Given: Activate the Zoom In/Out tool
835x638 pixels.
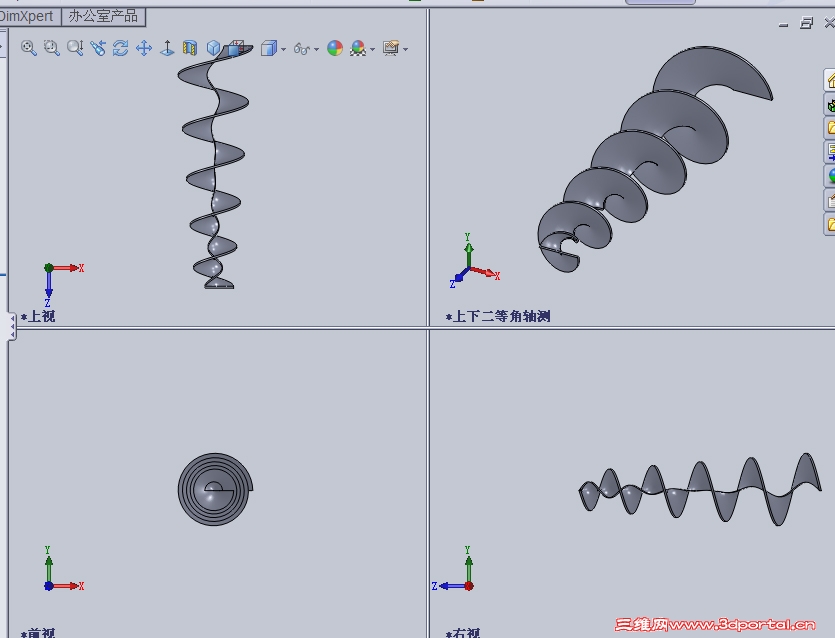Looking at the screenshot, I should point(75,48).
